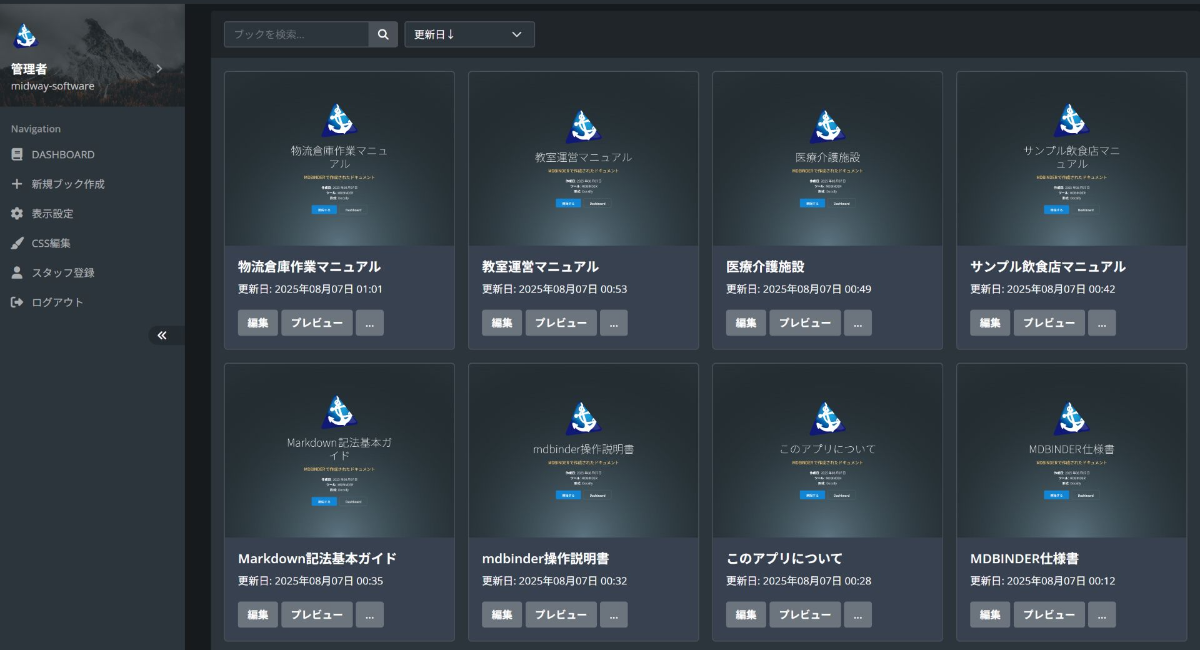The height and width of the screenshot is (650, 1200).
Task: Expand the 管理者 profile chevron
Action: tap(159, 69)
